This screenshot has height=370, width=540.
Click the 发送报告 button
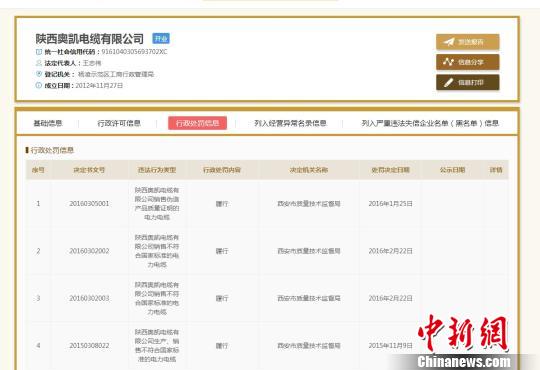tap(467, 42)
